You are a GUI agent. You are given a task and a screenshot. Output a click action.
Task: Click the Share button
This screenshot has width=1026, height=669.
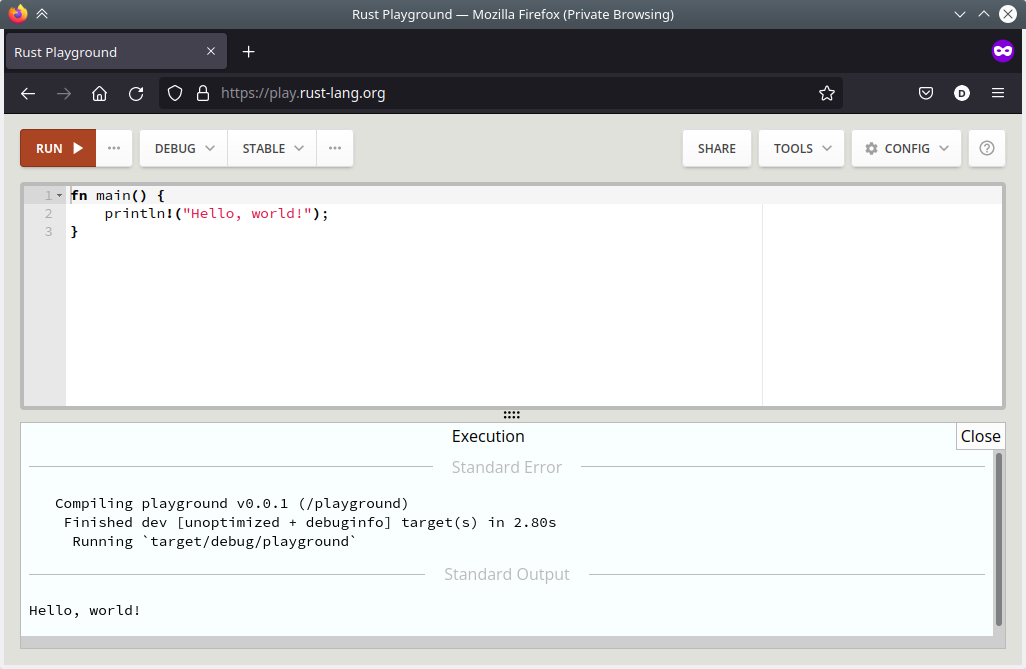716,148
